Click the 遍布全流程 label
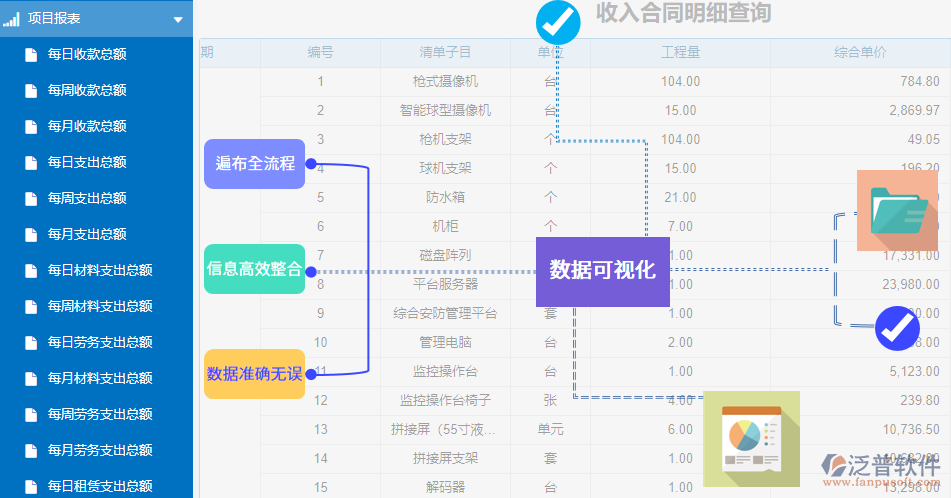 click(x=254, y=164)
